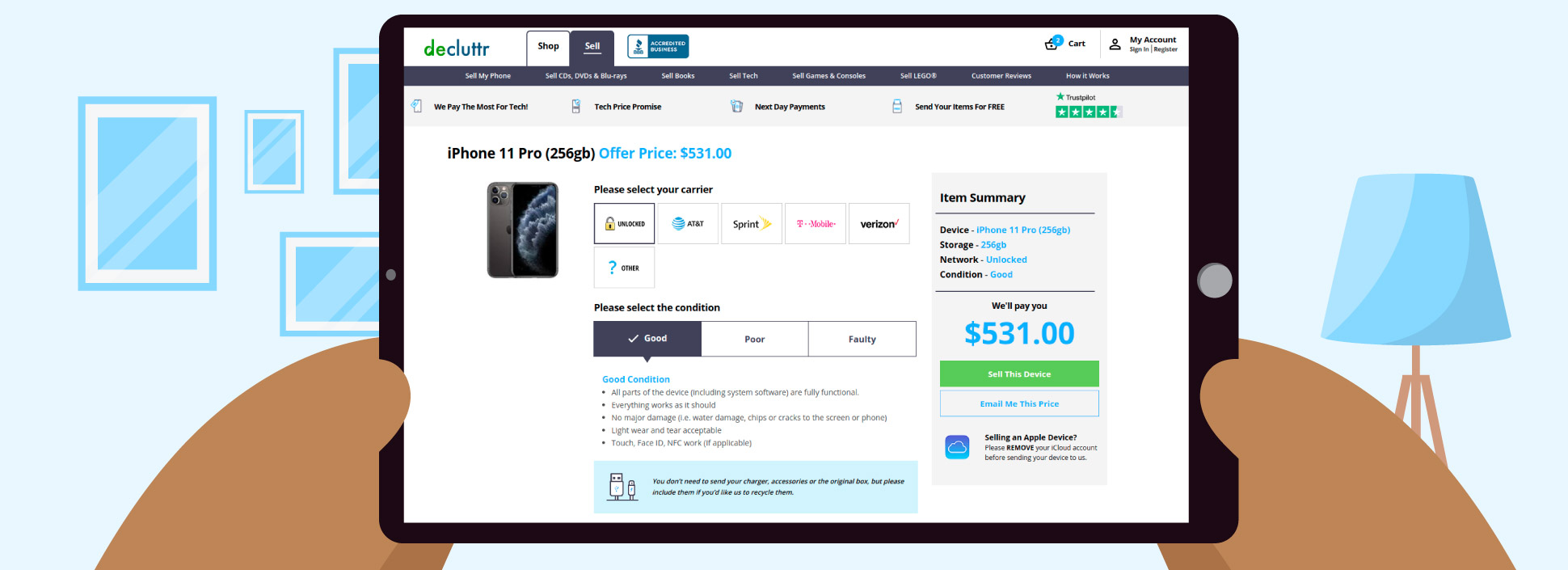Click the Sign In link
Screen dimensions: 1568x570
click(1139, 49)
